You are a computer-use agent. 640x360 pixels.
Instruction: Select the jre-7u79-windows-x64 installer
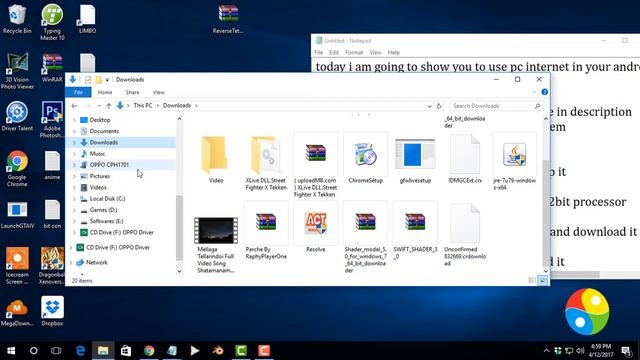pyautogui.click(x=514, y=162)
